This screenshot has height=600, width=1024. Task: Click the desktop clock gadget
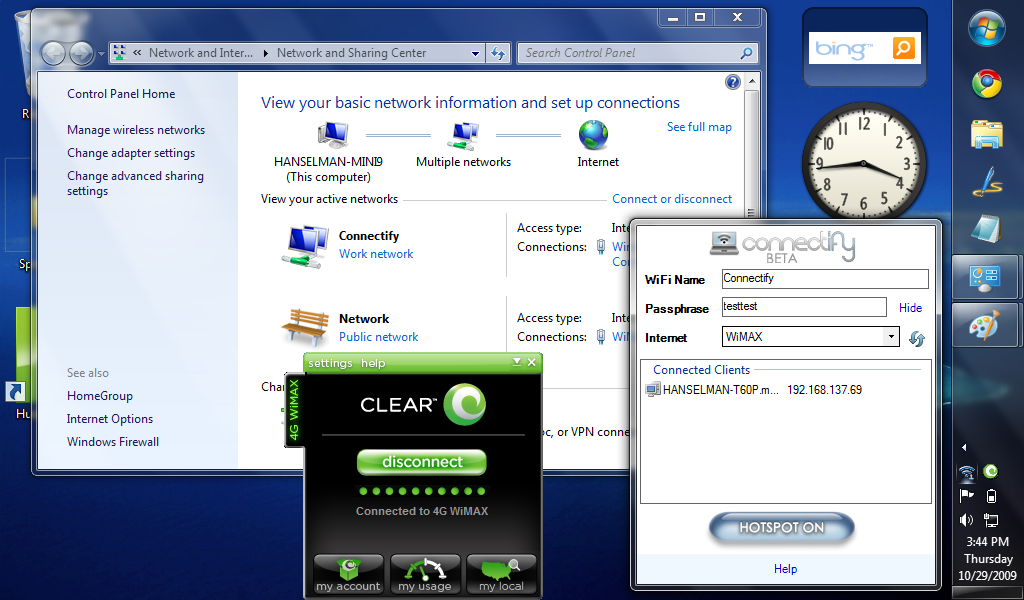(x=864, y=163)
